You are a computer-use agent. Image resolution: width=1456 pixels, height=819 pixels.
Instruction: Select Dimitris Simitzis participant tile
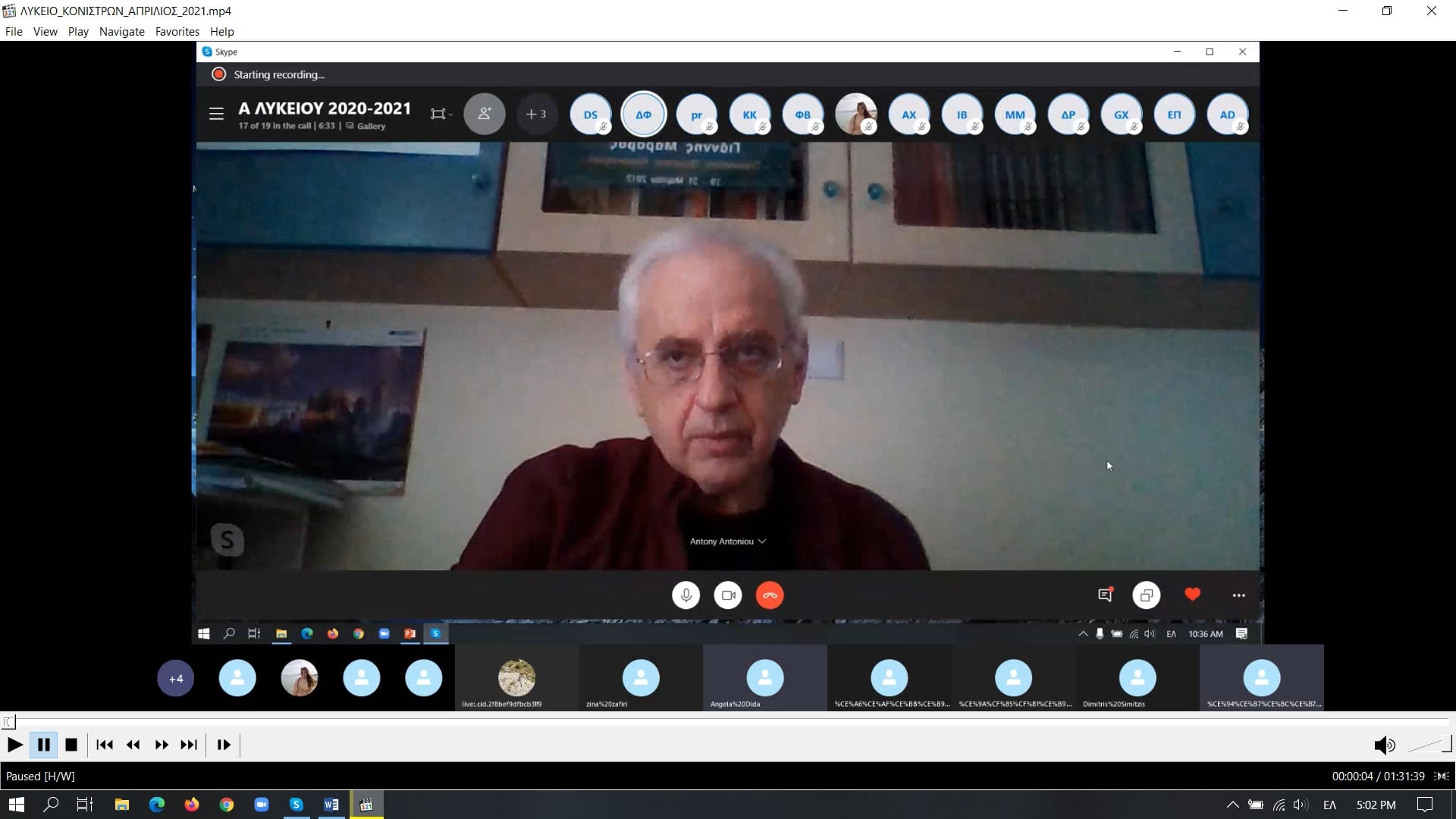1137,678
